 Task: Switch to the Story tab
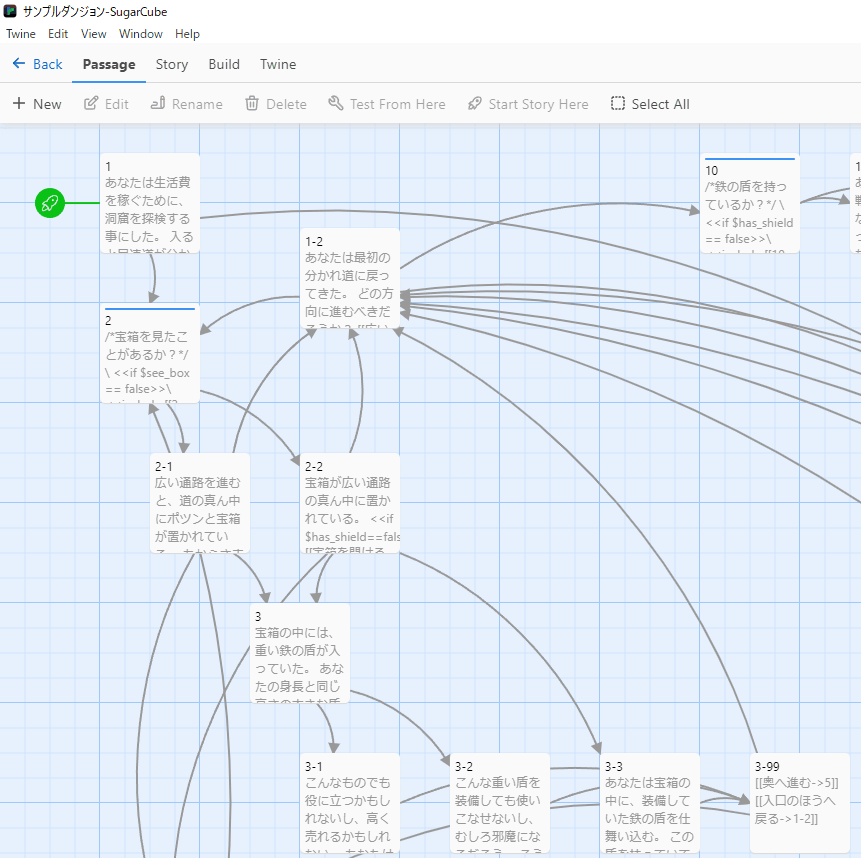point(172,64)
